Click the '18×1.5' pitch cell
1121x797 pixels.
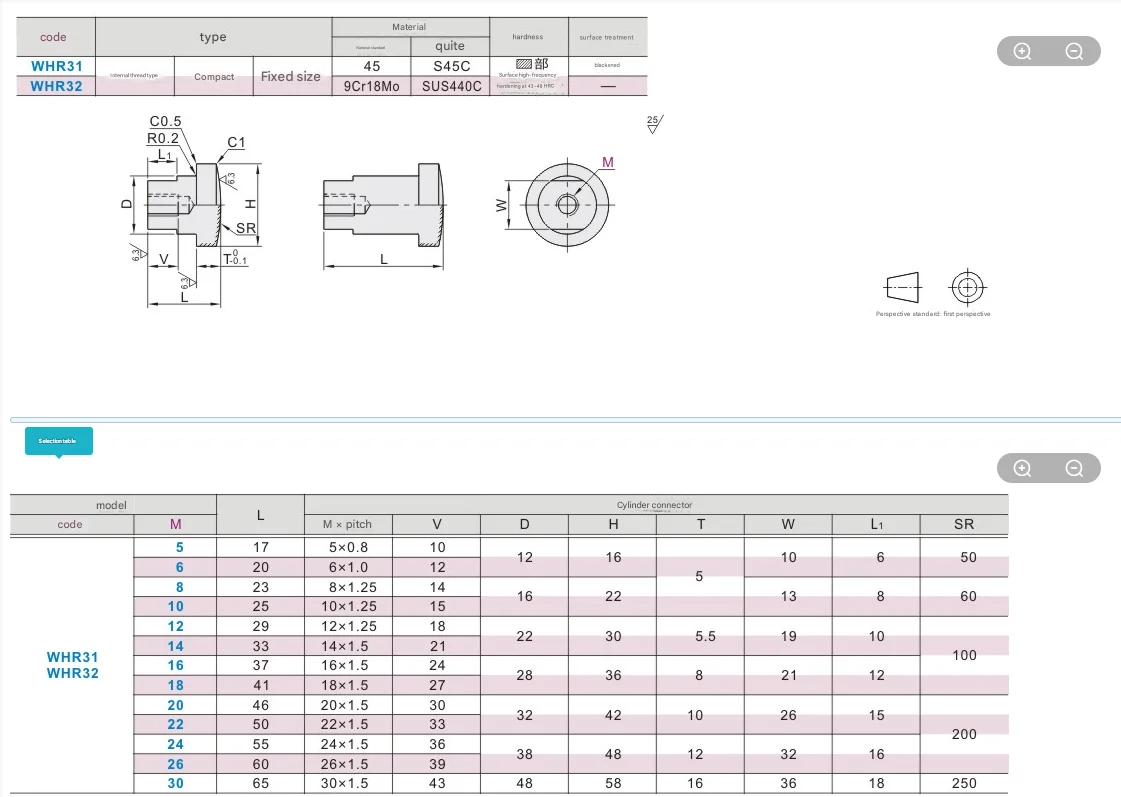[348, 685]
